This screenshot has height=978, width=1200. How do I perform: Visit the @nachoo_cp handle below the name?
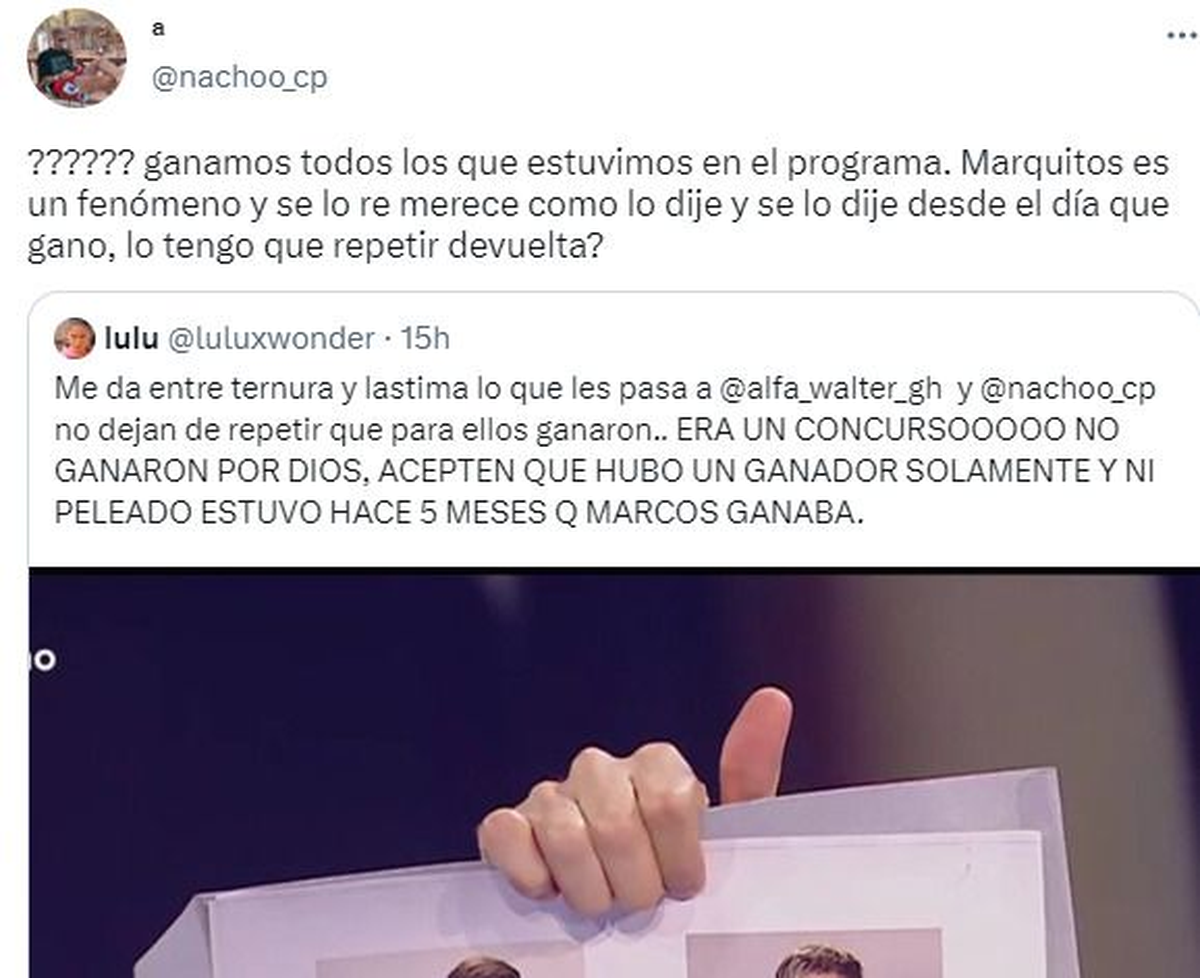[239, 77]
